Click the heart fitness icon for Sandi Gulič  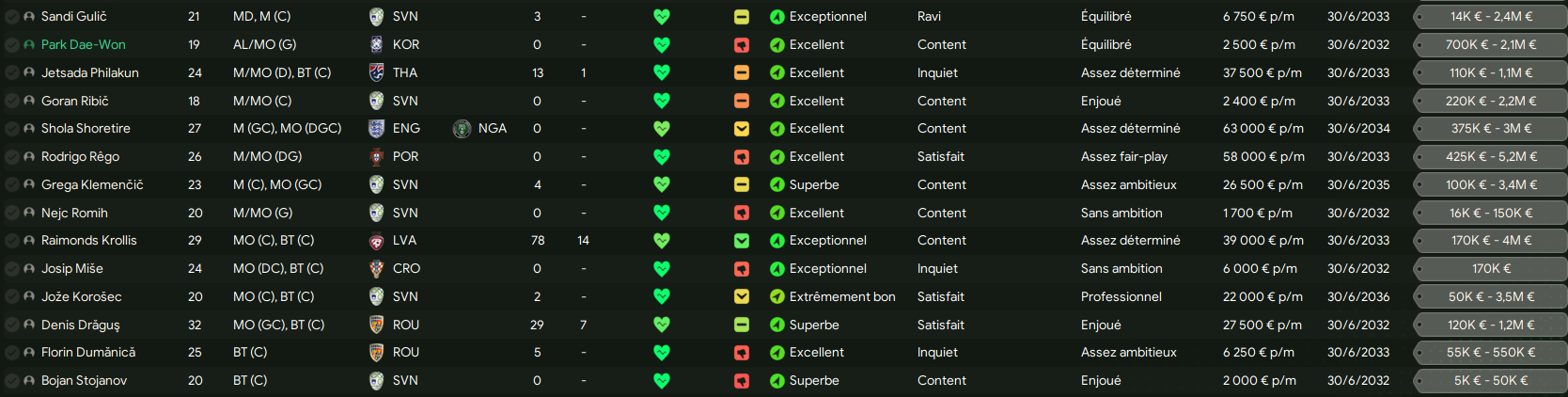pos(662,17)
